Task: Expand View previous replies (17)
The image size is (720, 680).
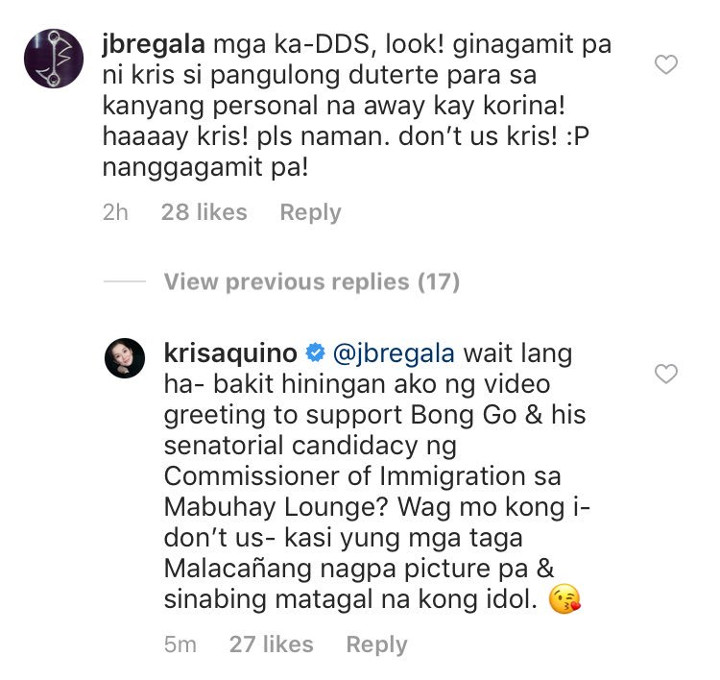Action: click(312, 281)
